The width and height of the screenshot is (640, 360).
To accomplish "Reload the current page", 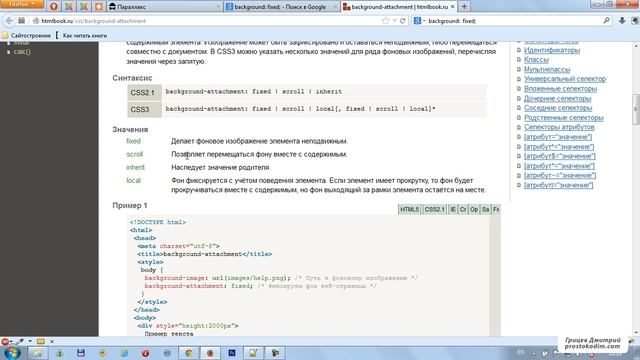I will (403, 20).
